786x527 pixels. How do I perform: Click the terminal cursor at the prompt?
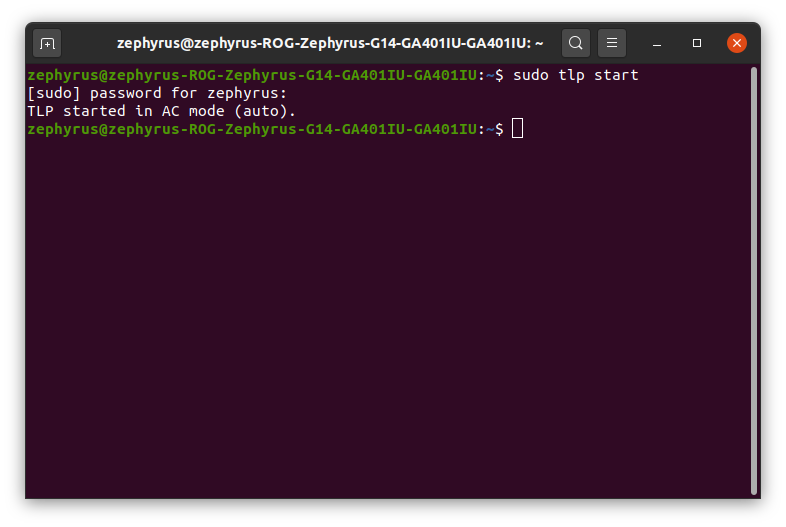517,128
